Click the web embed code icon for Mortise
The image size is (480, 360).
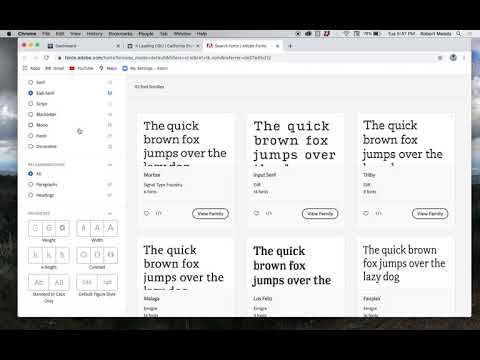click(x=159, y=213)
